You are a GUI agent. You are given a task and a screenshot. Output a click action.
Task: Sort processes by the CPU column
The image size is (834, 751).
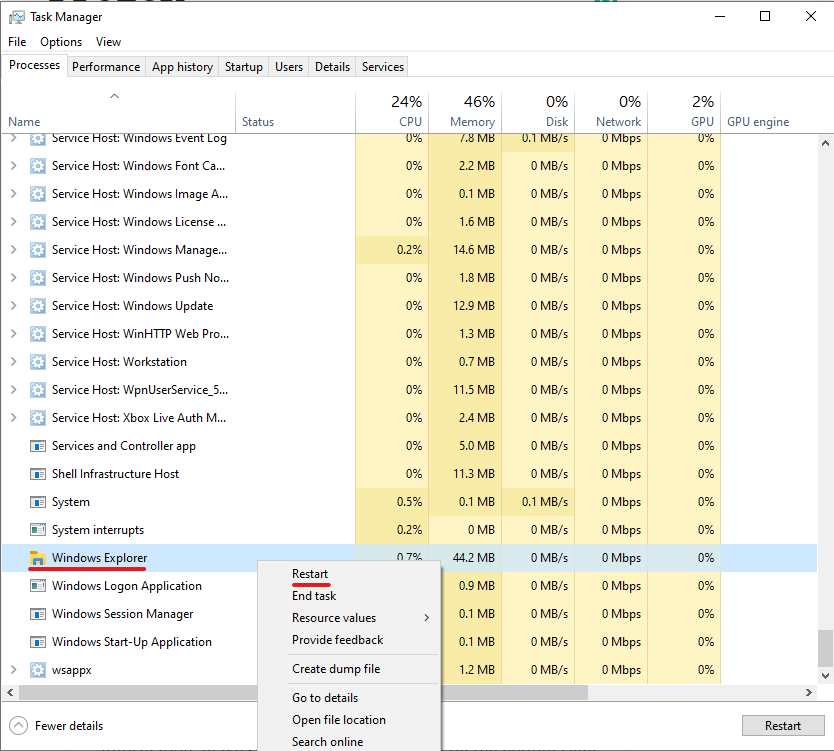pyautogui.click(x=392, y=112)
